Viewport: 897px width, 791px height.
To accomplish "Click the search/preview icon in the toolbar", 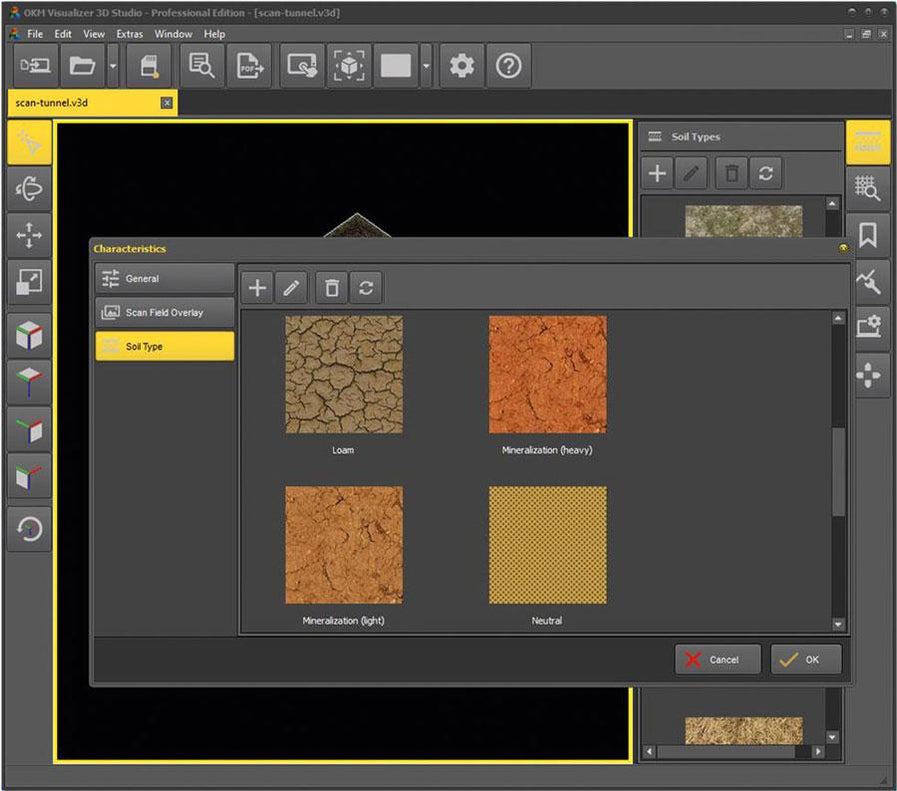I will [201, 65].
